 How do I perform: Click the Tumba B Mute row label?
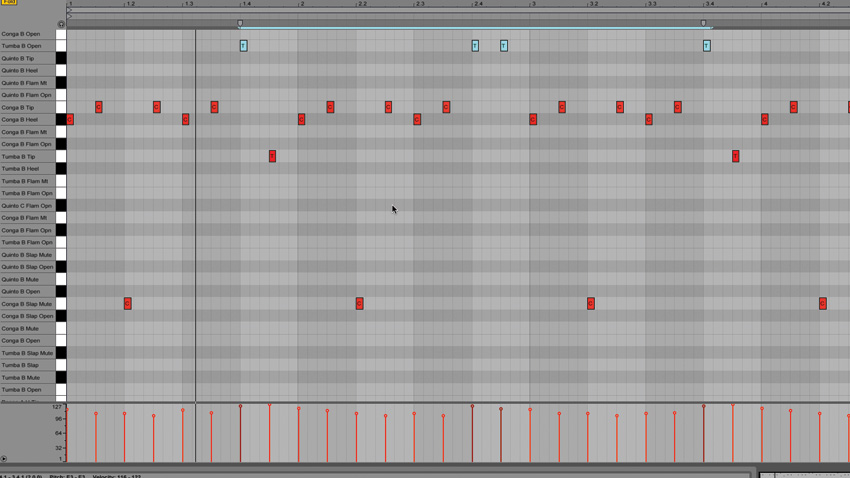pos(21,378)
